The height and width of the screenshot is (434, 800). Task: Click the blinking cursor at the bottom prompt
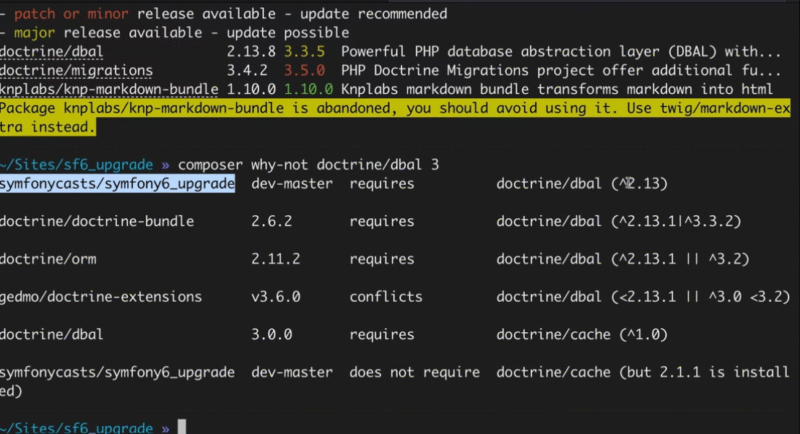(181, 428)
